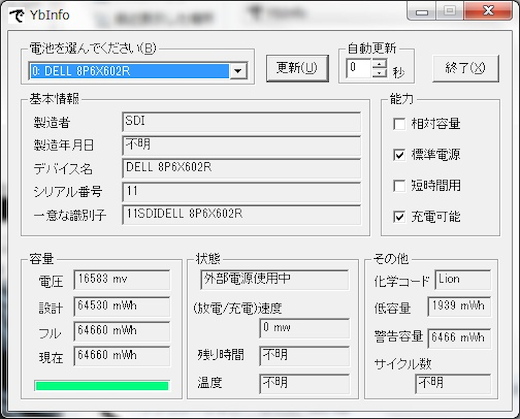Click the 製造者 field showing SDI
This screenshot has width=520, height=419.
tap(242, 122)
